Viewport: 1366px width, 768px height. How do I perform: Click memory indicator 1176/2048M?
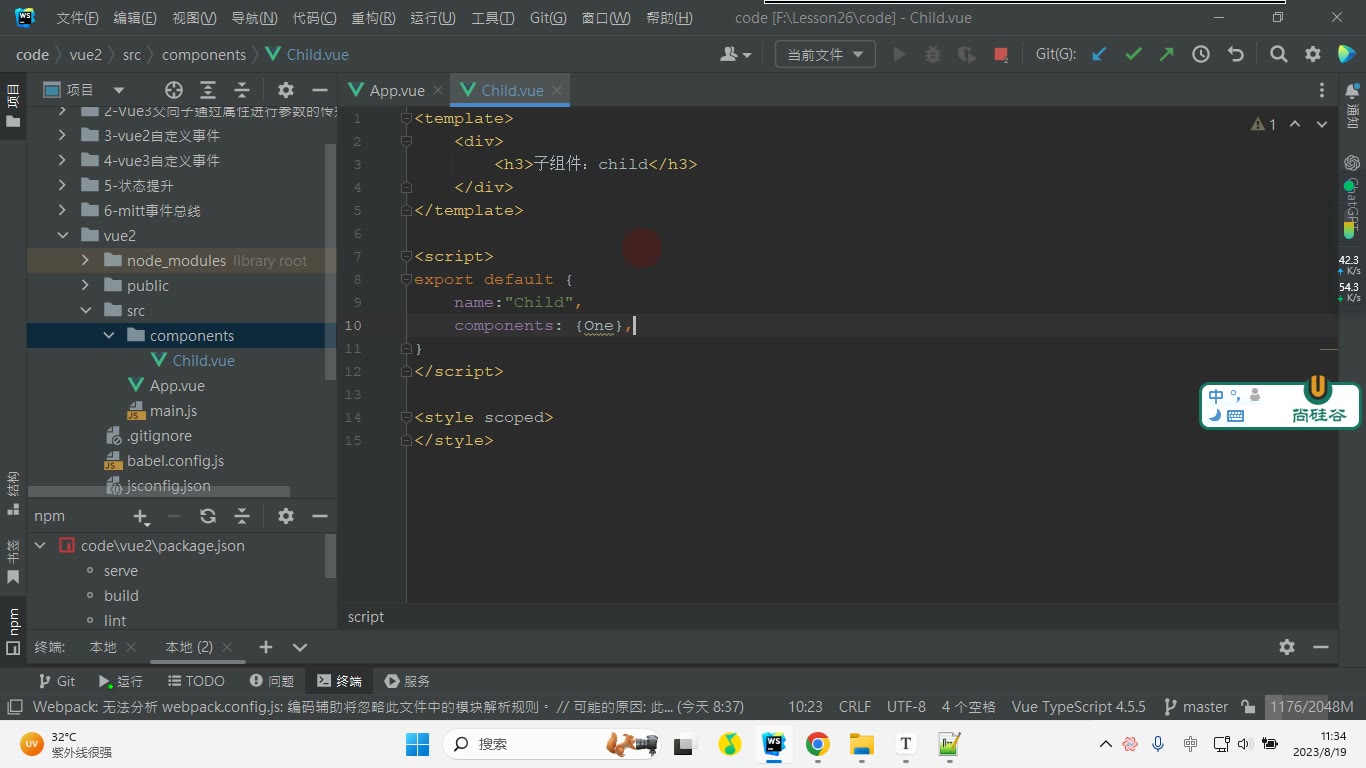pyautogui.click(x=1311, y=707)
